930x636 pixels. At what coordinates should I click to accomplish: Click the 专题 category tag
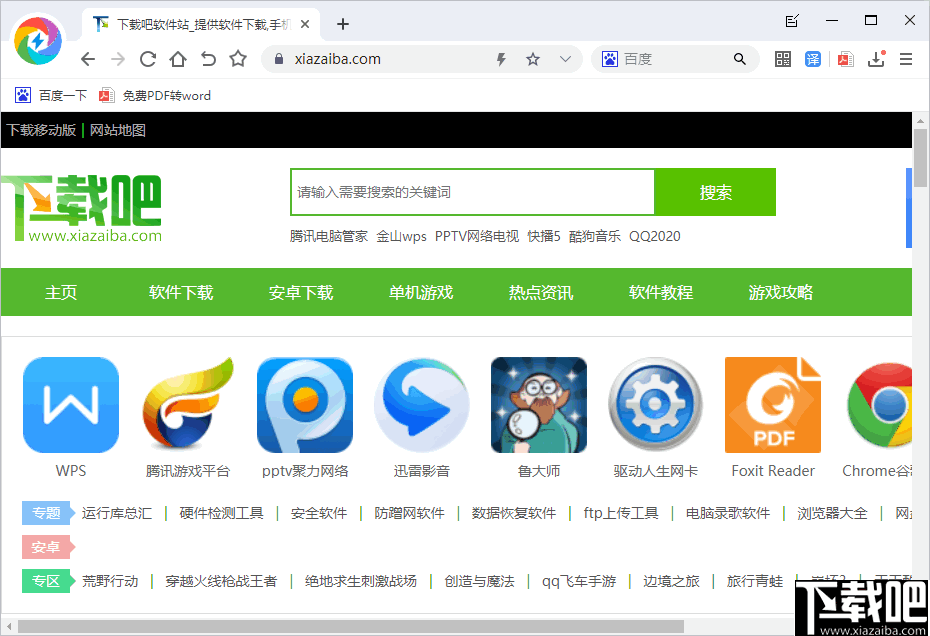pyautogui.click(x=47, y=513)
